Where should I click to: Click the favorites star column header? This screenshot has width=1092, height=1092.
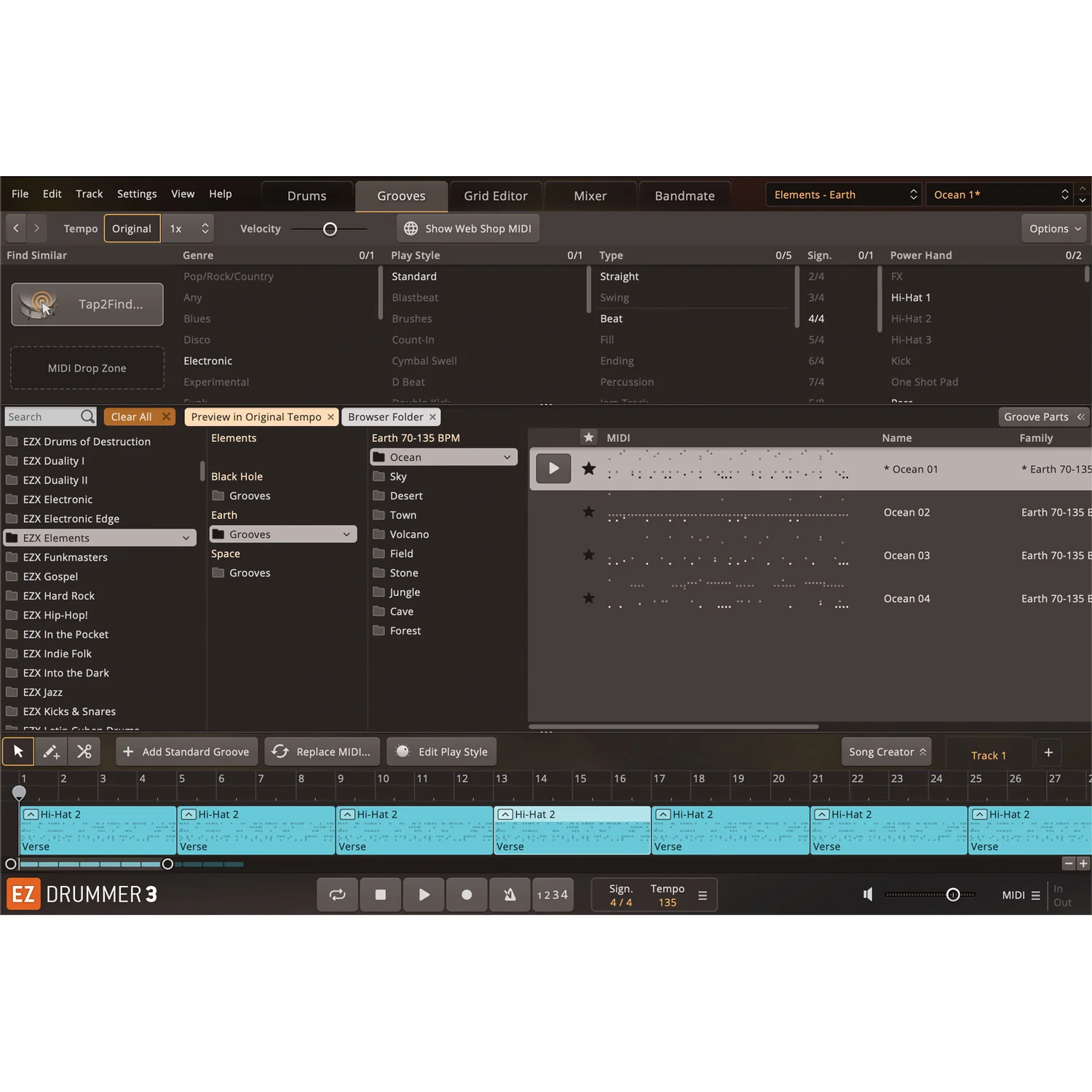(589, 437)
